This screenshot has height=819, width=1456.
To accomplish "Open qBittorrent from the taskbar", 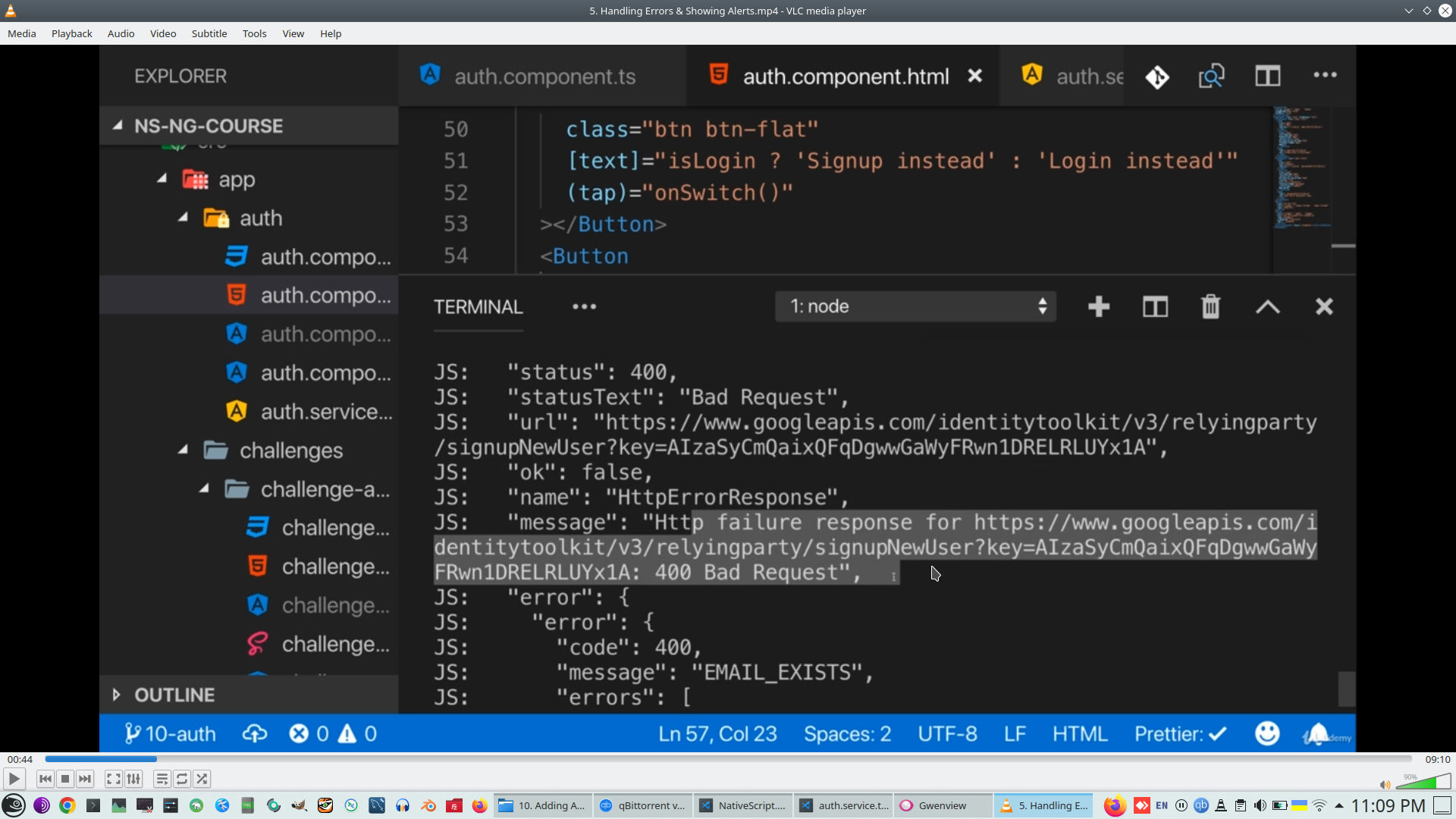I will 643,805.
